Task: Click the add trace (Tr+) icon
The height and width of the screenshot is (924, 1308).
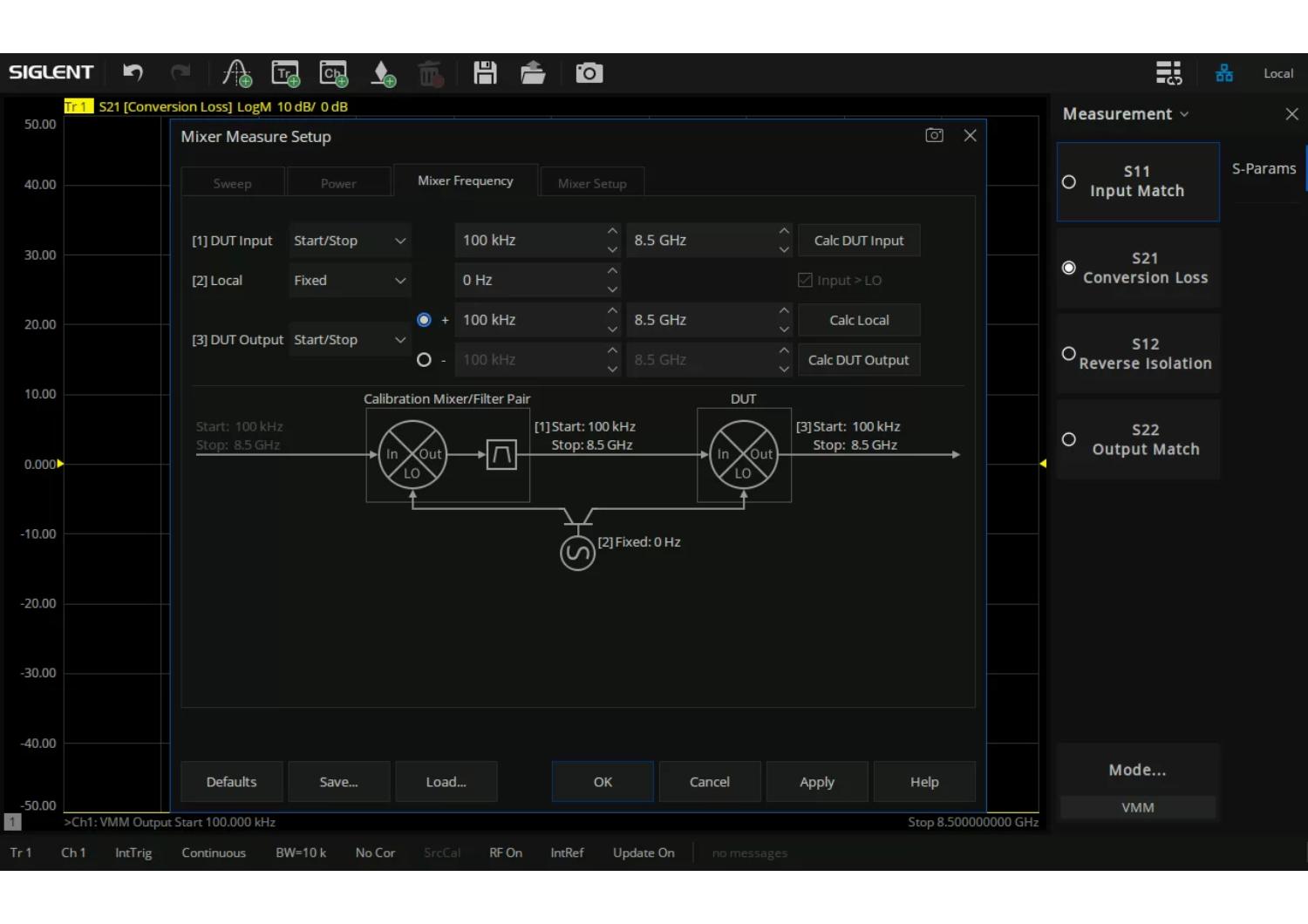Action: coord(285,73)
